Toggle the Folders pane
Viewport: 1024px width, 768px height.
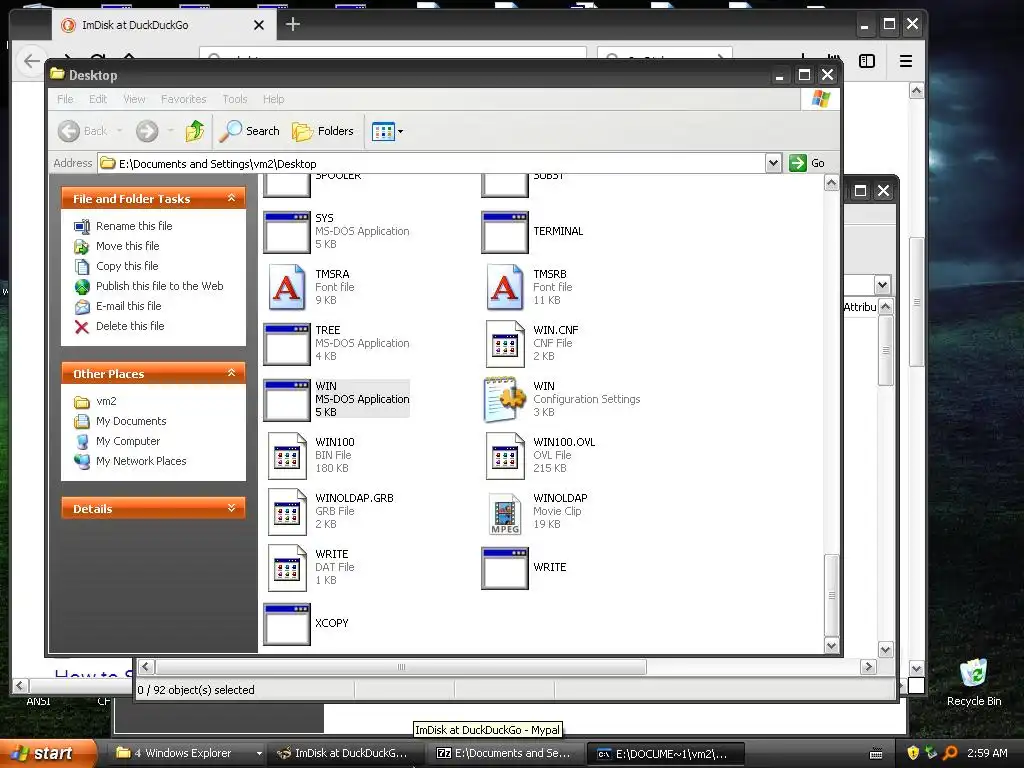click(323, 131)
